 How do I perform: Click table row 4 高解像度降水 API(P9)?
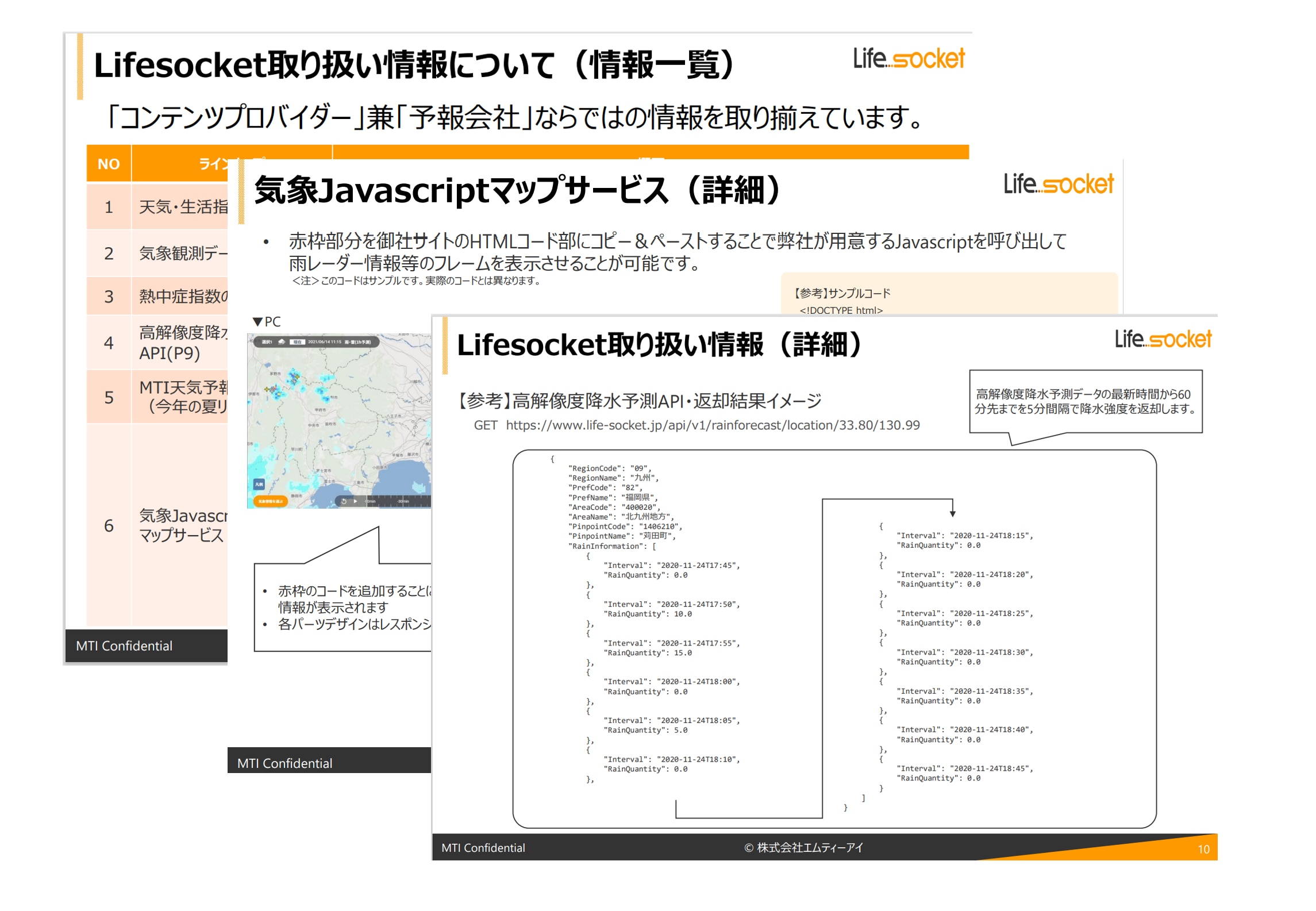[x=157, y=343]
